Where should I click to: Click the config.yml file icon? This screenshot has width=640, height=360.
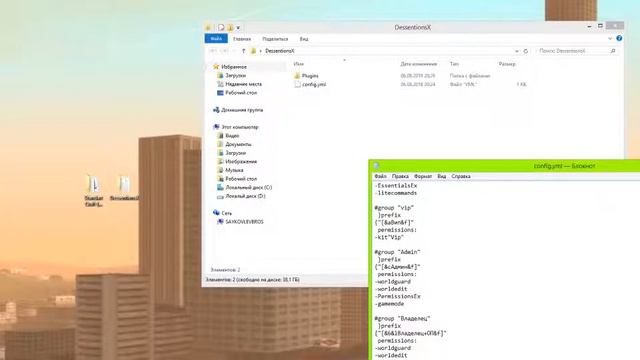[298, 84]
